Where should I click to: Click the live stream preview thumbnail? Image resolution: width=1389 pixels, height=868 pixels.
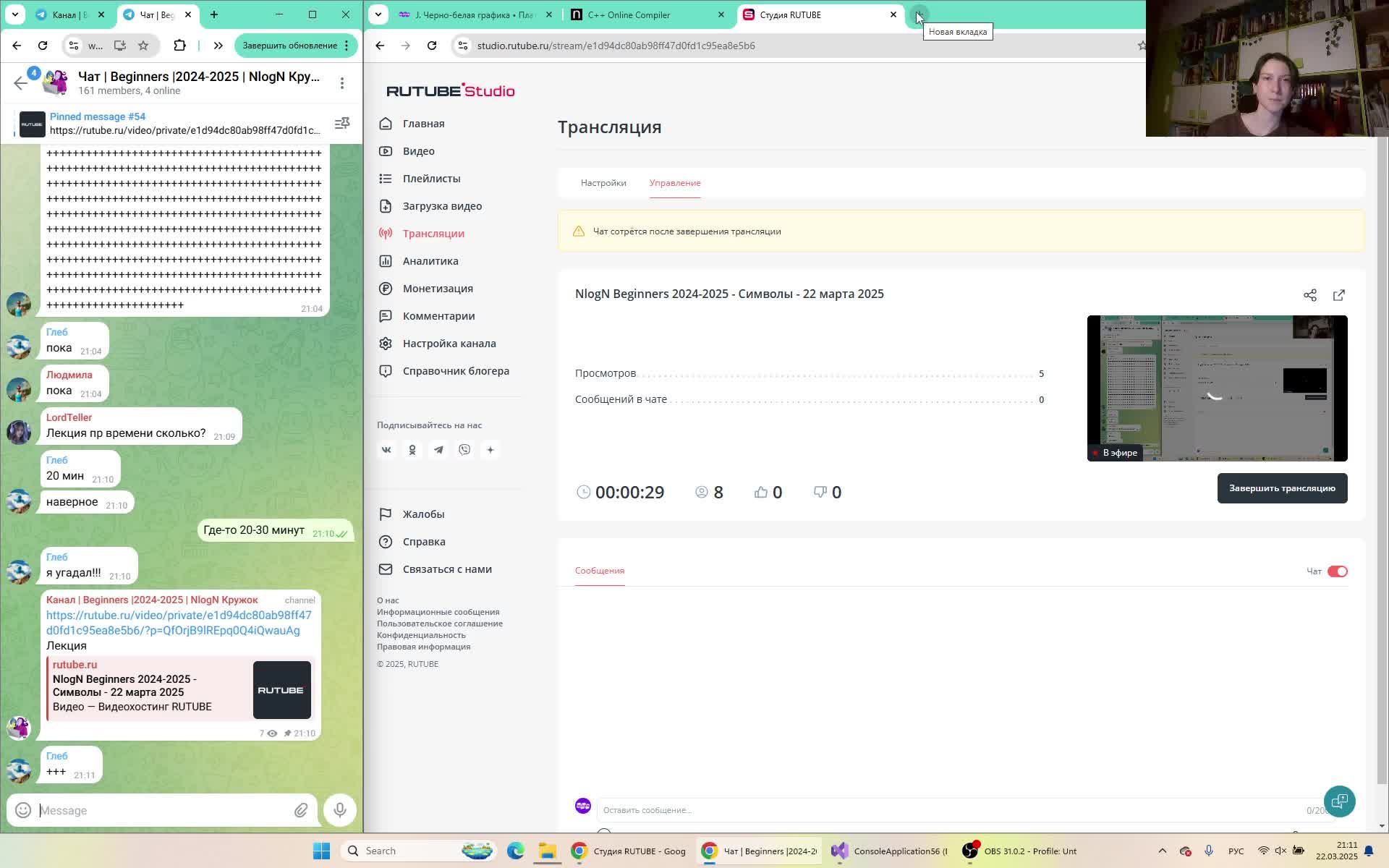tap(1216, 388)
